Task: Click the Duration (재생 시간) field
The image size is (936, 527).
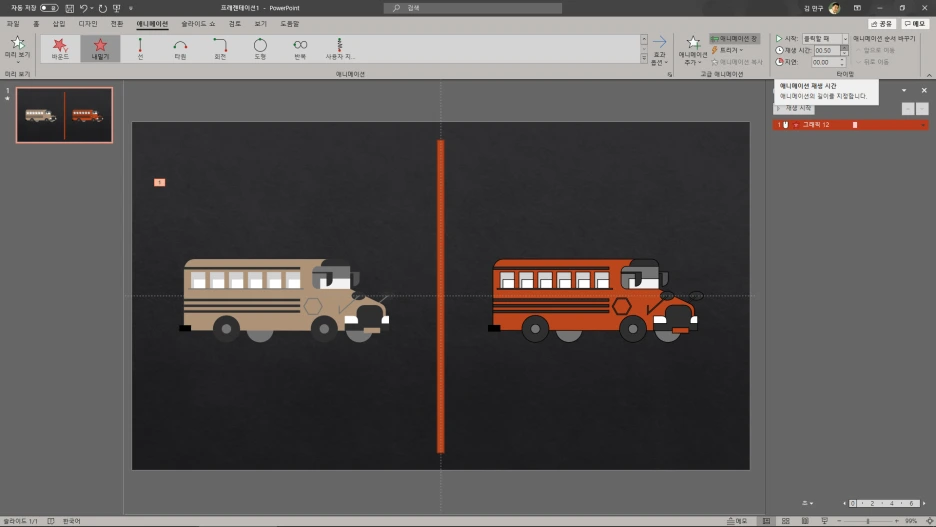Action: 827,51
